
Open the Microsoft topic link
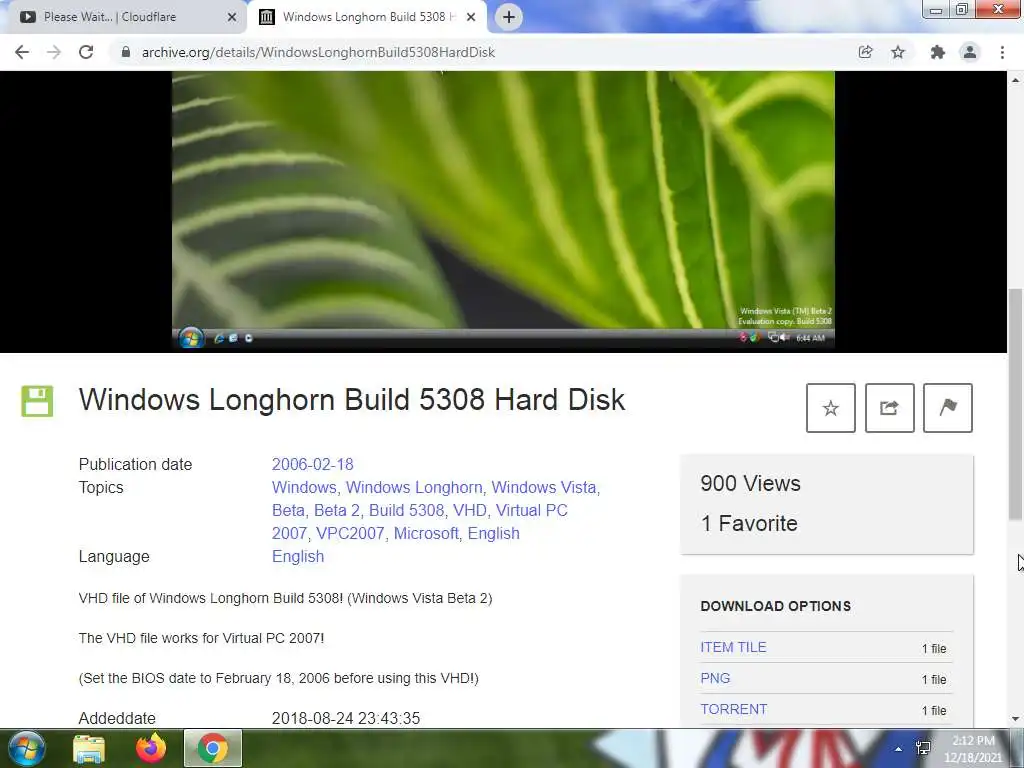point(426,533)
